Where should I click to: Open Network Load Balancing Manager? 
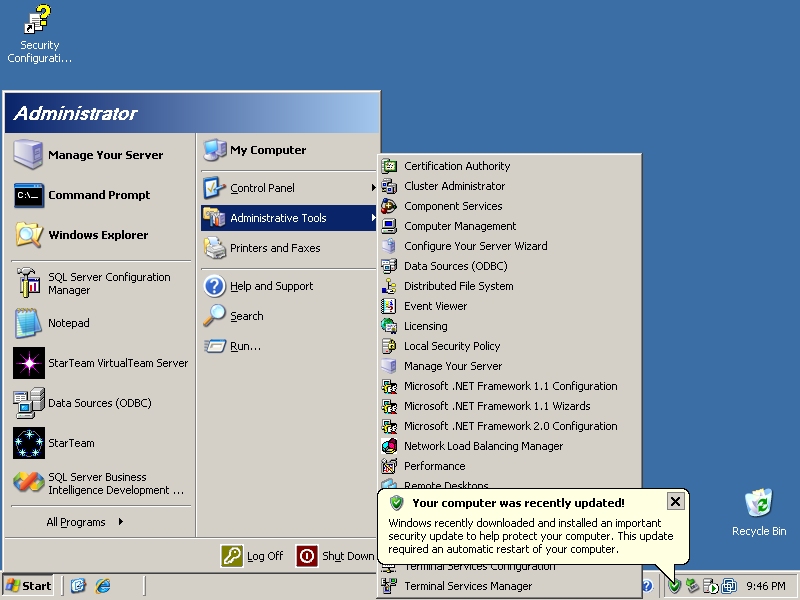483,446
